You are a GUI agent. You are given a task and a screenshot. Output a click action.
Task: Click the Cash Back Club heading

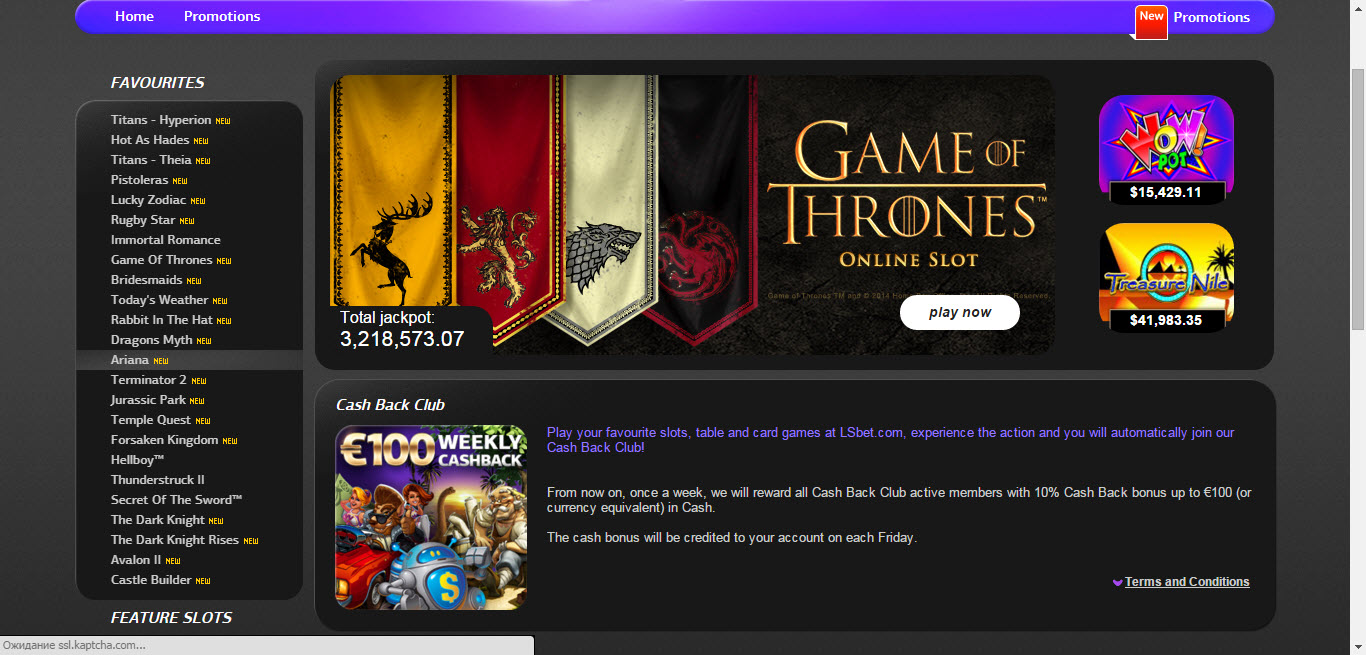pos(391,405)
